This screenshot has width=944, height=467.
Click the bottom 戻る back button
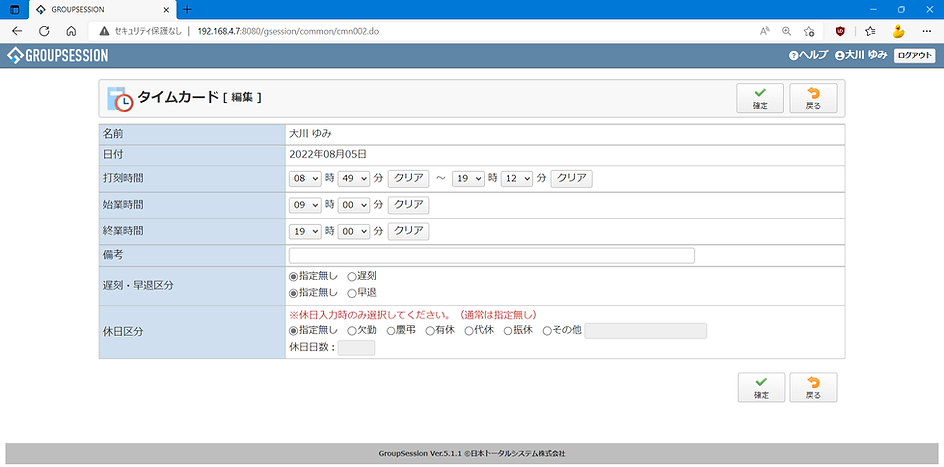pyautogui.click(x=813, y=388)
